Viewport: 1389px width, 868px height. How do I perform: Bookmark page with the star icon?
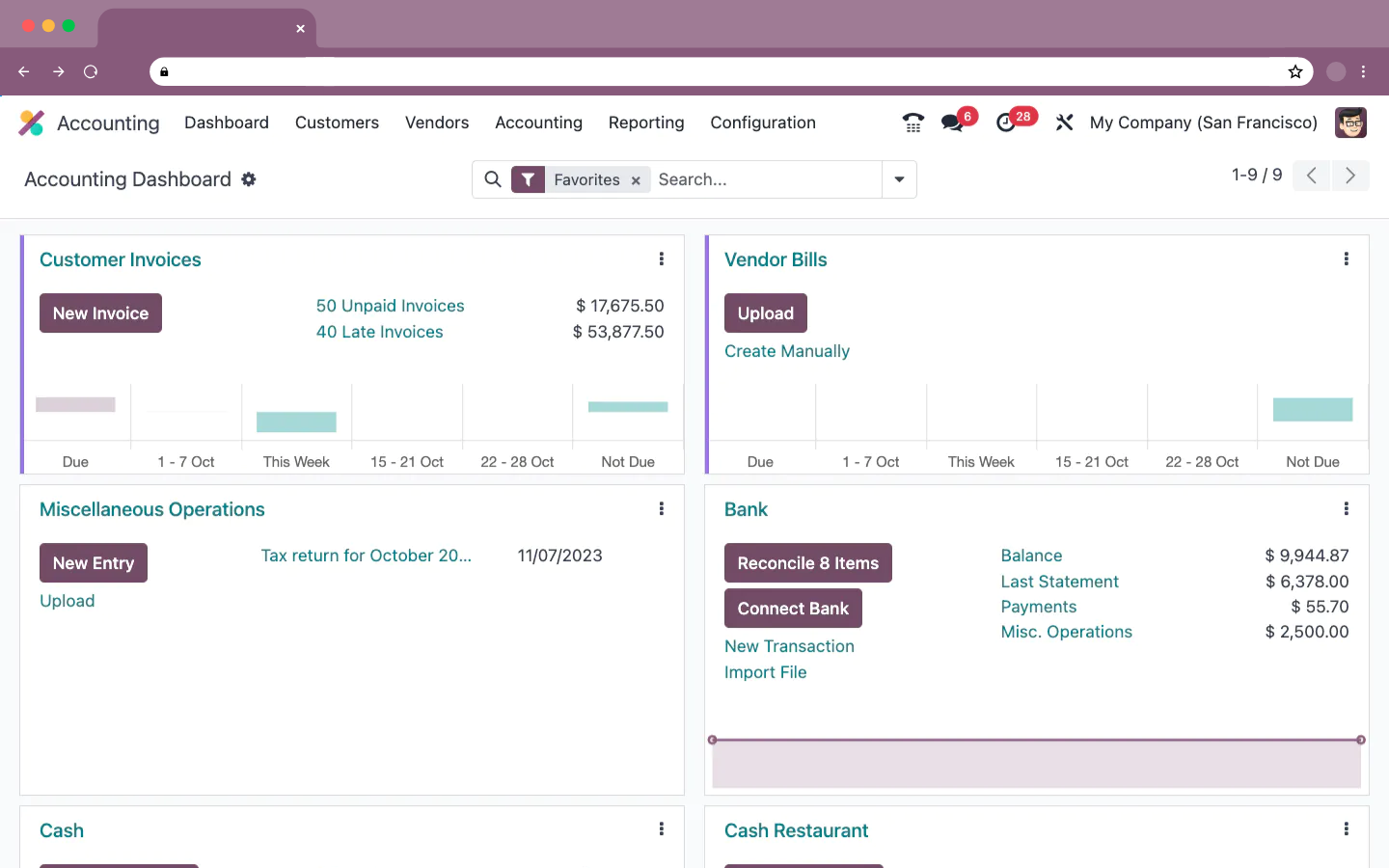click(x=1295, y=71)
